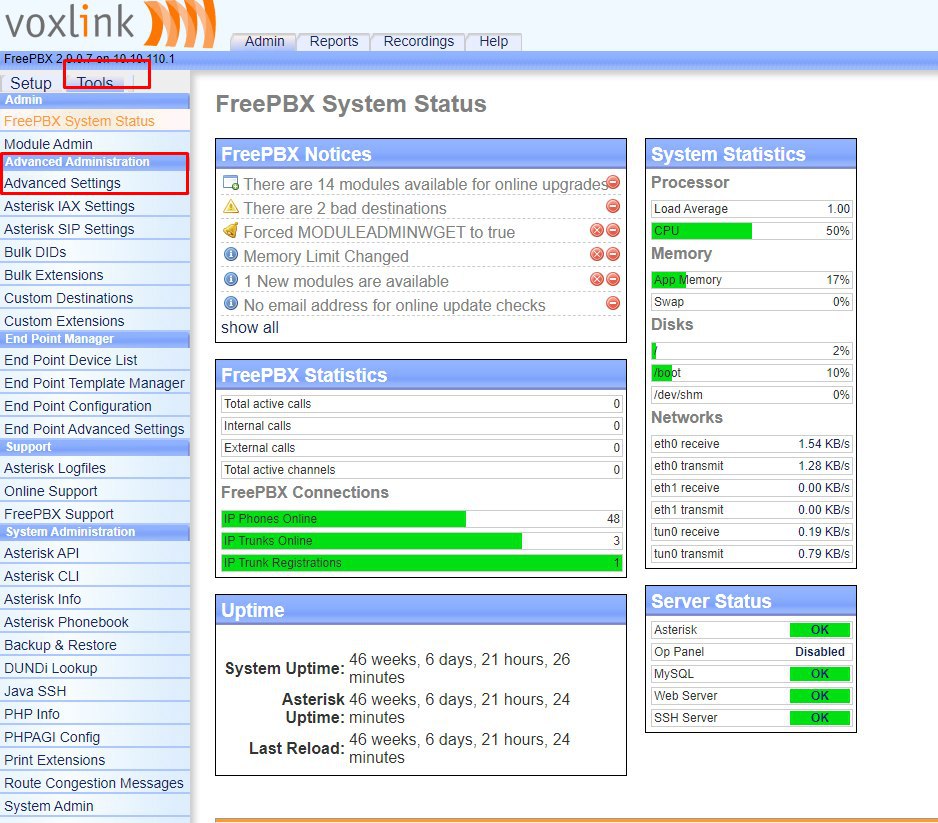Click the info icon beside No email address notice
Screen dimensions: 938x823
(x=230, y=303)
